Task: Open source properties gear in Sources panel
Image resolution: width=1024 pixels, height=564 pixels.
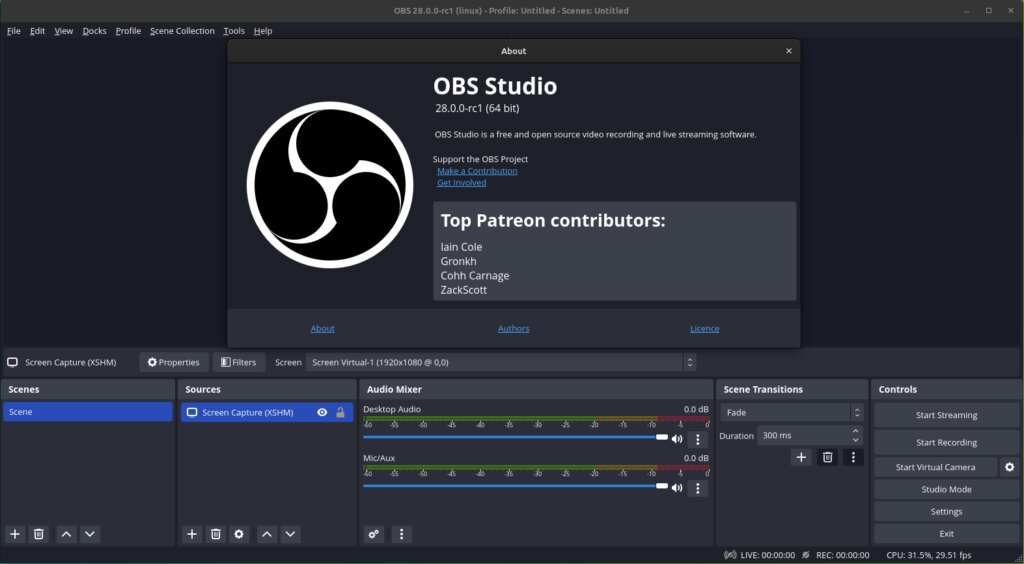Action: (x=239, y=534)
